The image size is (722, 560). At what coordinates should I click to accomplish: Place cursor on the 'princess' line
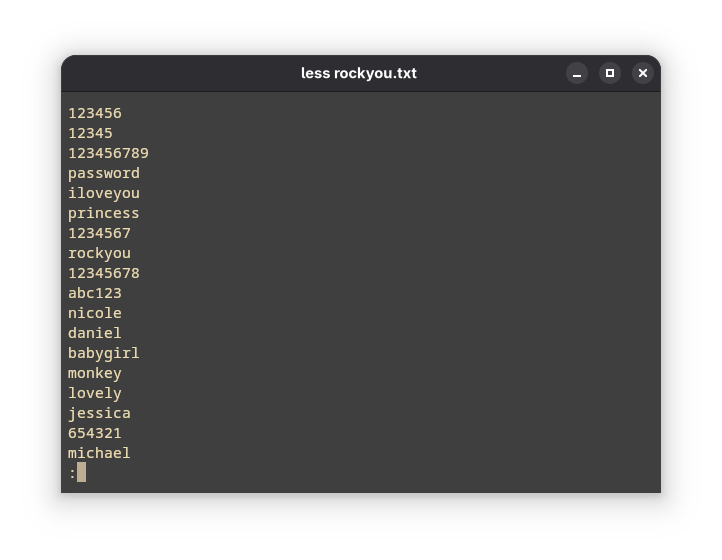[x=104, y=213]
